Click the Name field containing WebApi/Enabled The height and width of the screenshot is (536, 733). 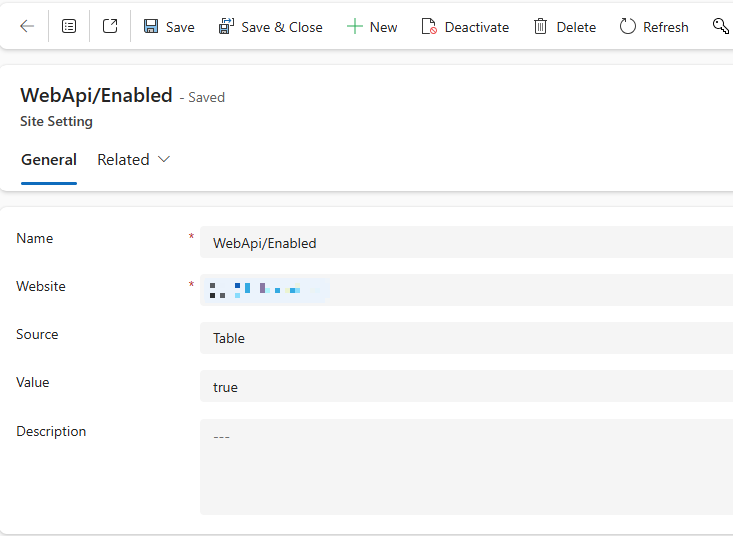[466, 243]
